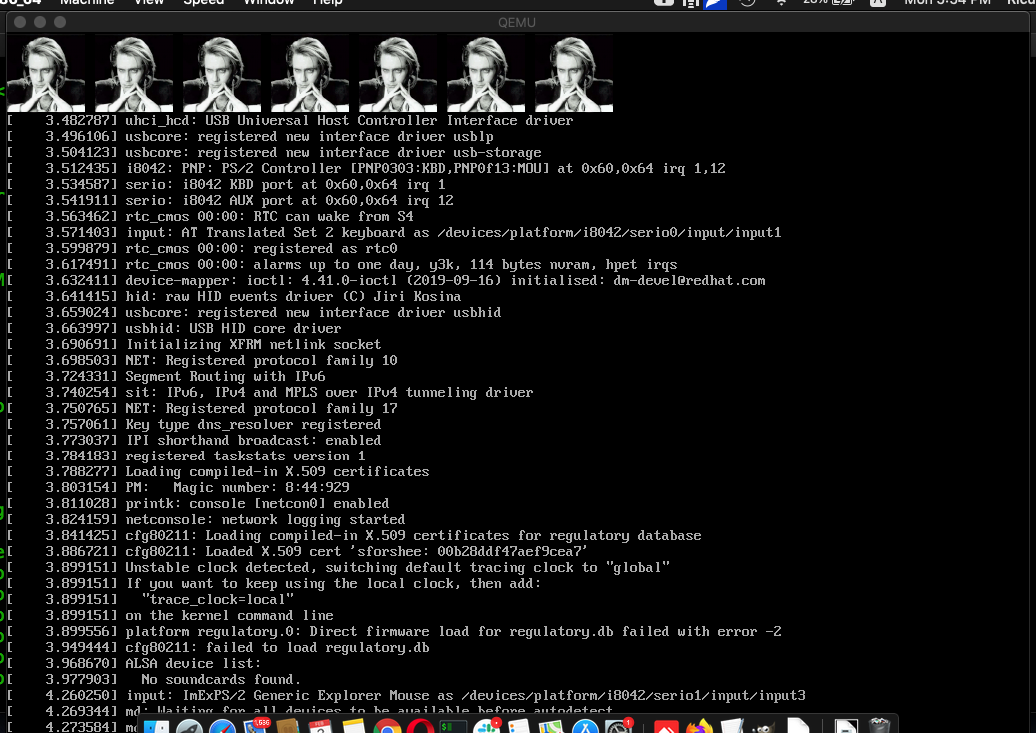
Task: Click the 'printk: console [netcon0] enabled' line
Action: [198, 503]
